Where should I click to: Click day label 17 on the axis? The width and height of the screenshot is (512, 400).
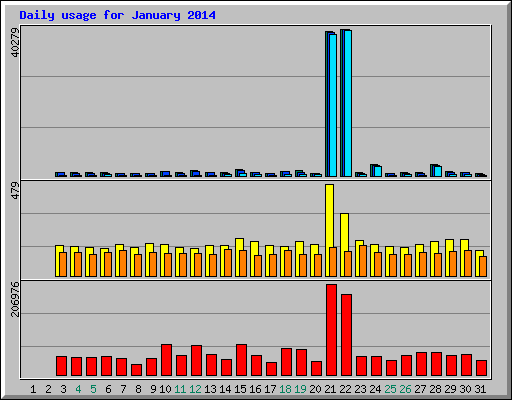click(270, 389)
